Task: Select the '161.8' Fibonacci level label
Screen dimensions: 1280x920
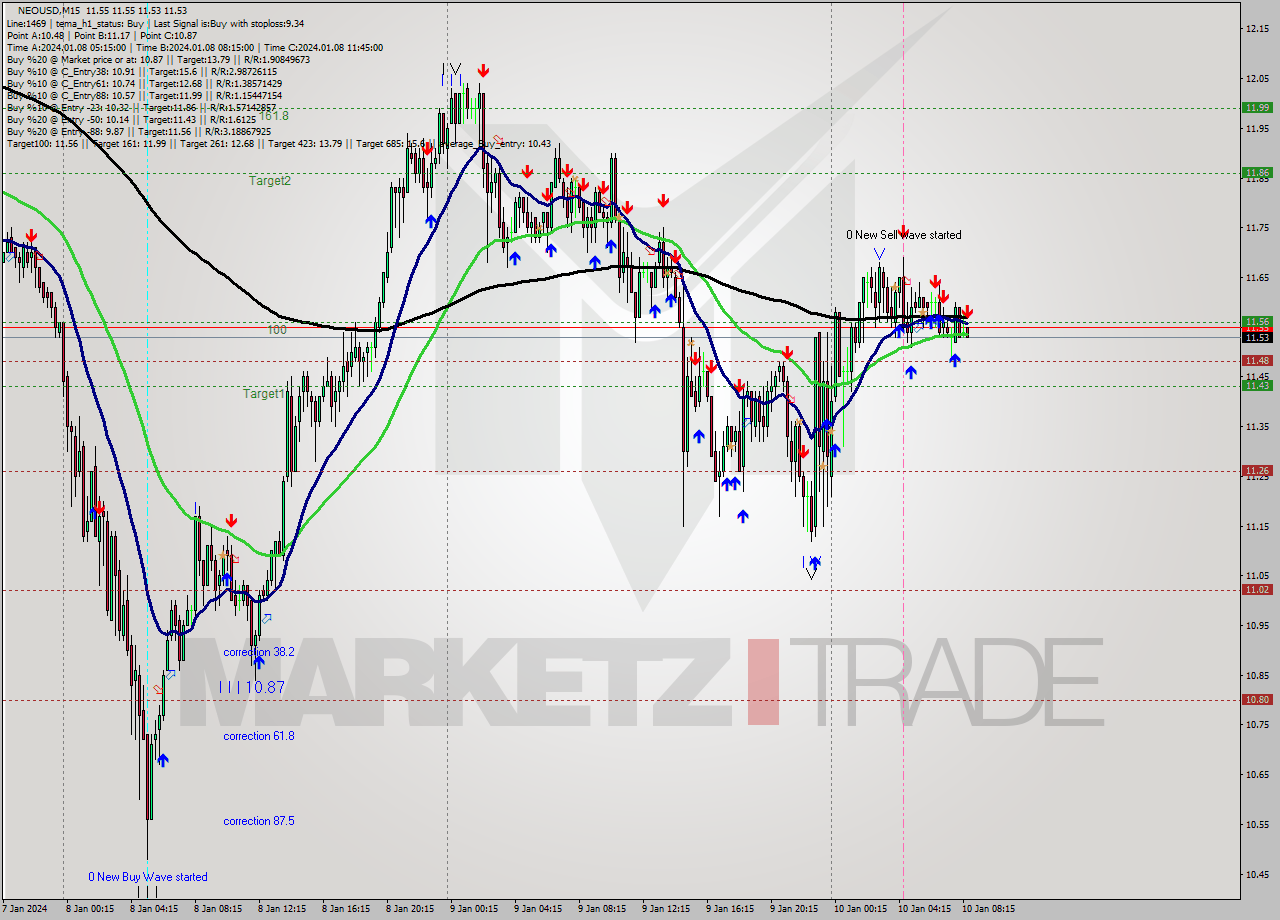Action: tap(274, 116)
